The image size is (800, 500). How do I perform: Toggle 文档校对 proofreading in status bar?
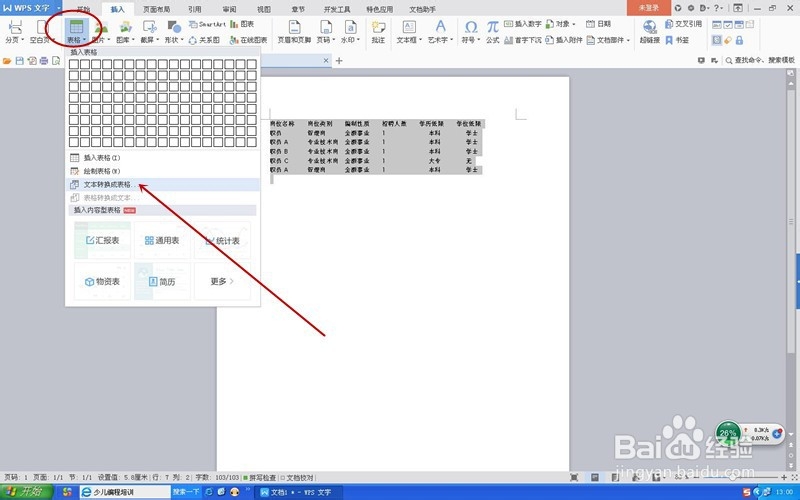click(x=297, y=478)
